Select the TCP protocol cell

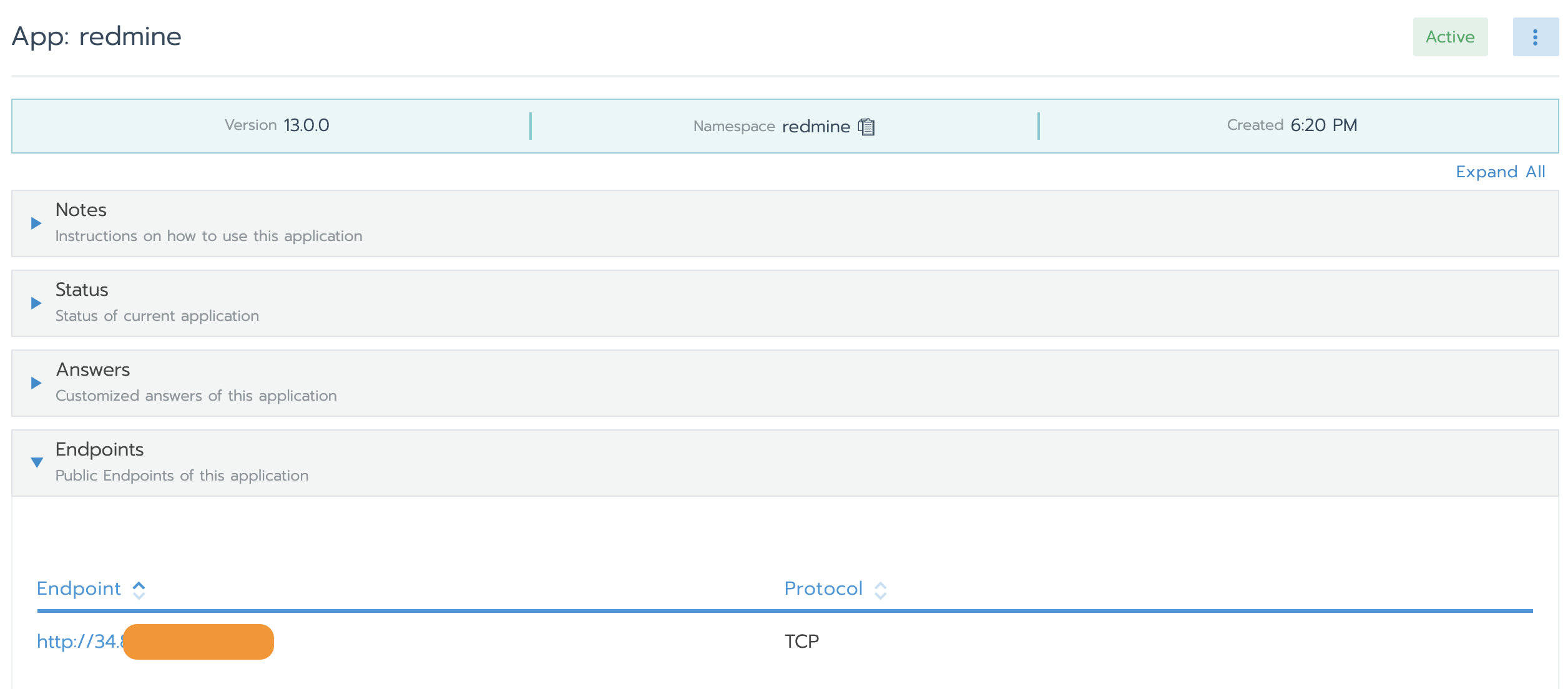(801, 641)
